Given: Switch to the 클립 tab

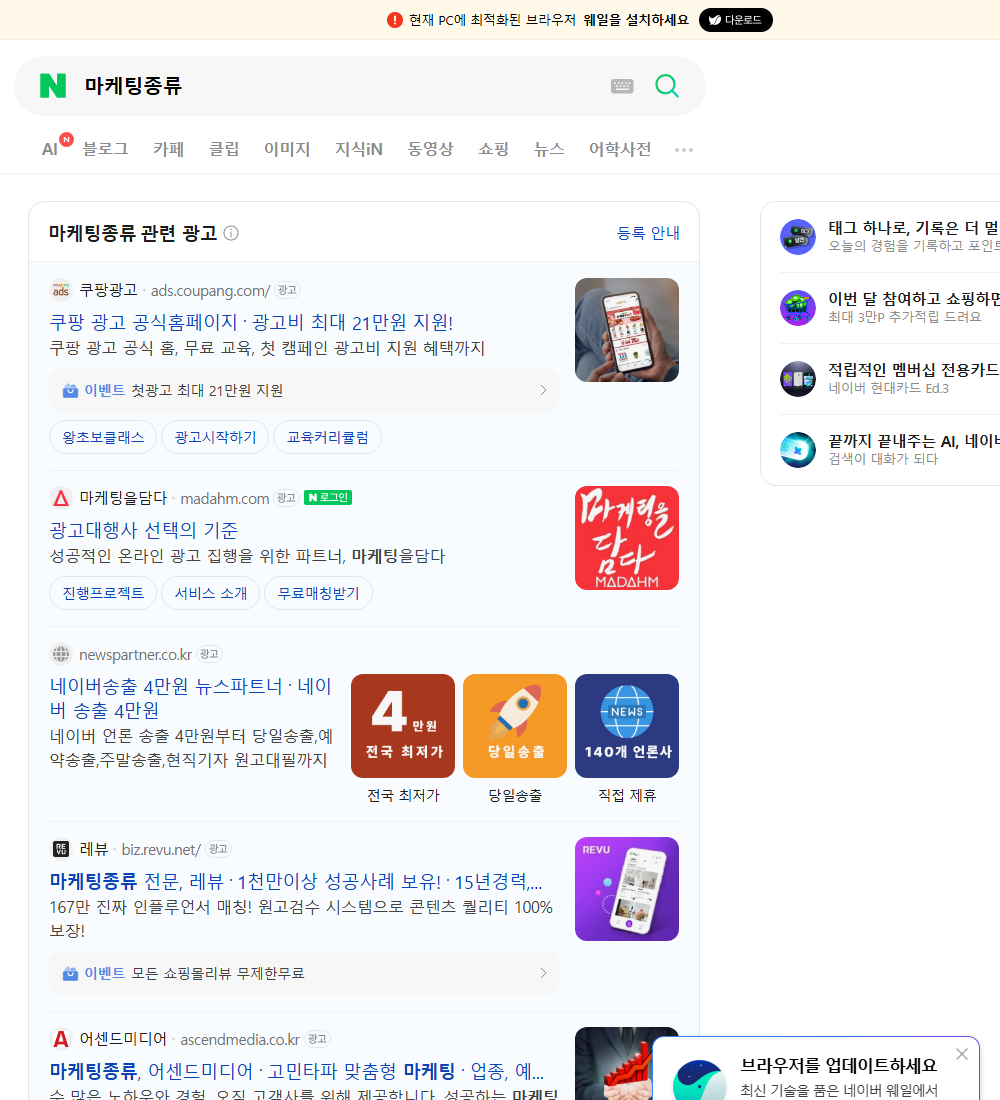Looking at the screenshot, I should (224, 149).
